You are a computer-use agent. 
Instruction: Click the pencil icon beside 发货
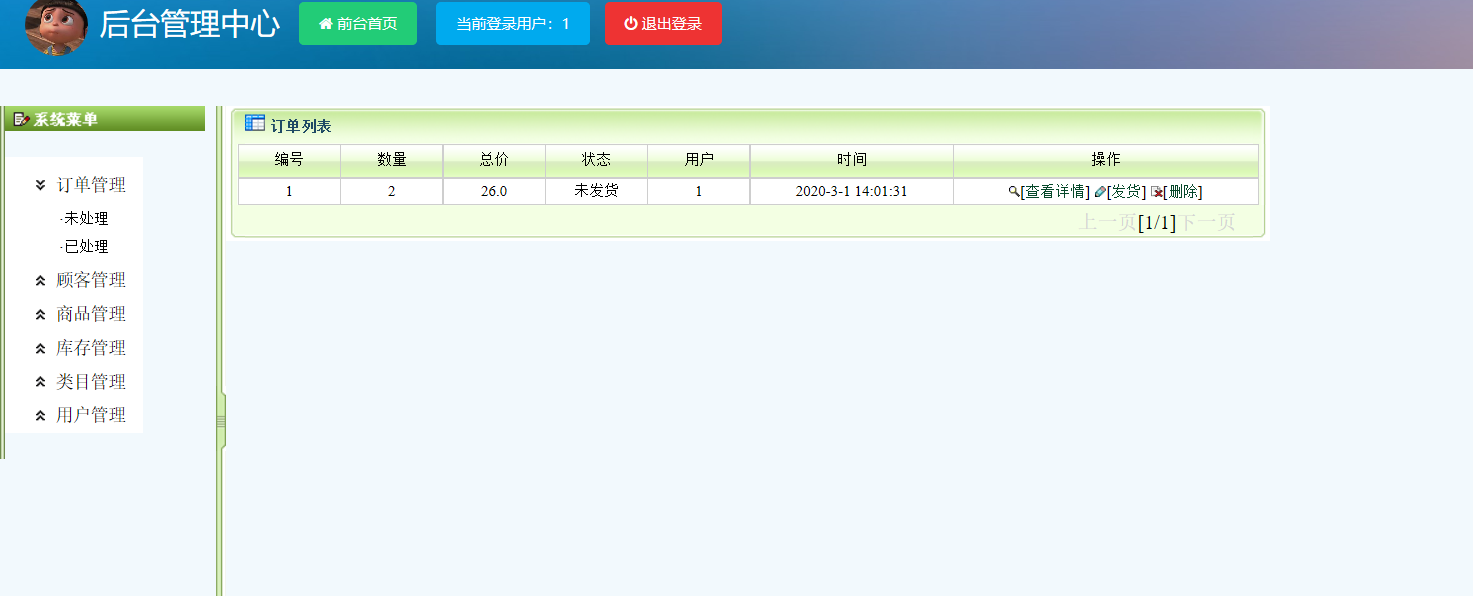point(1100,192)
